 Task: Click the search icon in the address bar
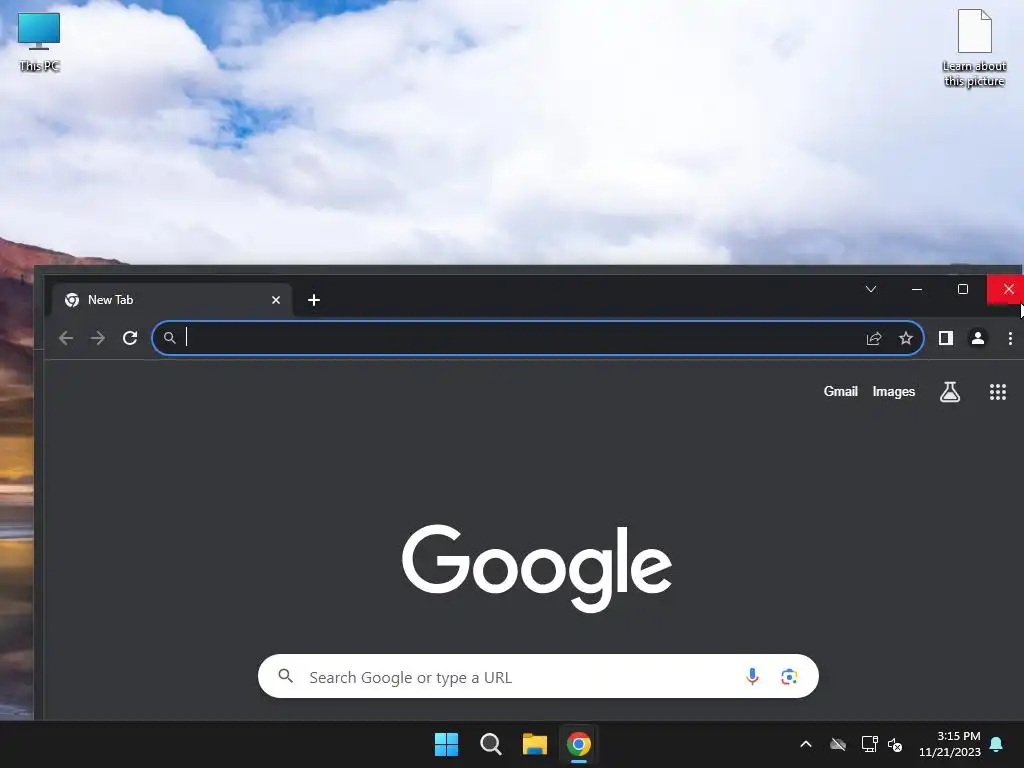[170, 338]
